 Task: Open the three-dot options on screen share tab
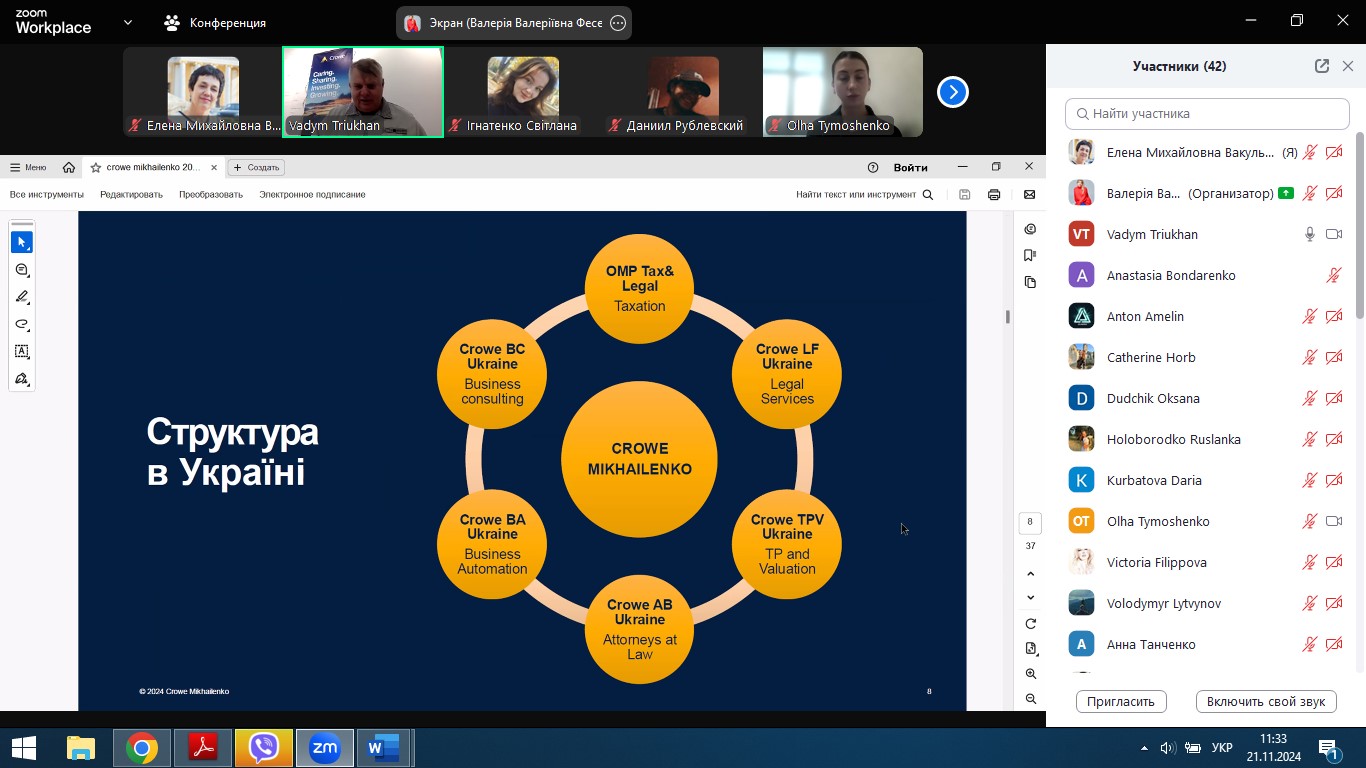click(618, 23)
